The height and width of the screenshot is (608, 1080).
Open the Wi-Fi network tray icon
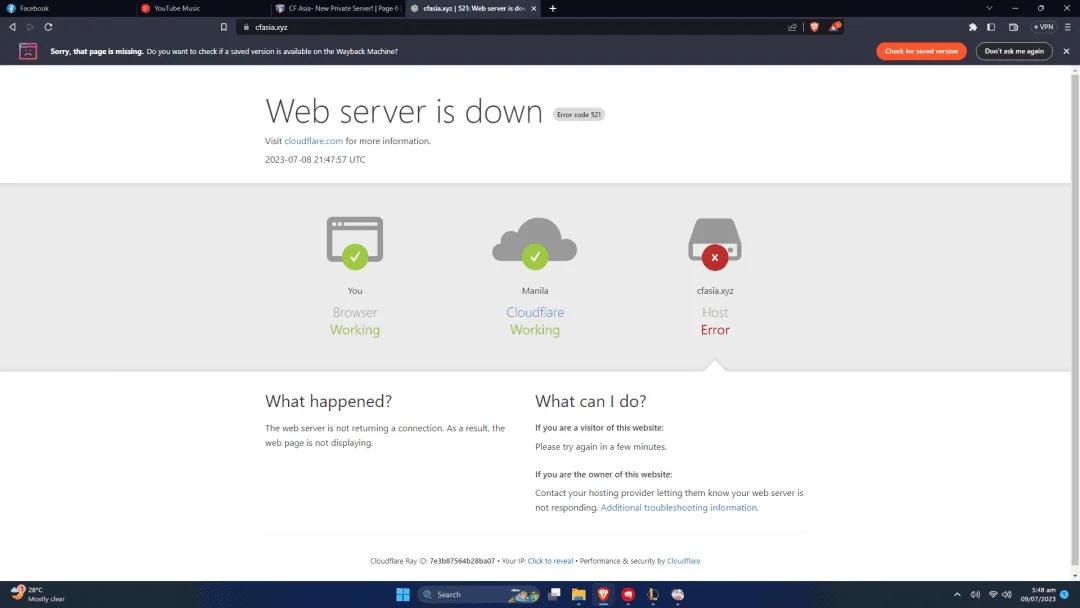[993, 594]
